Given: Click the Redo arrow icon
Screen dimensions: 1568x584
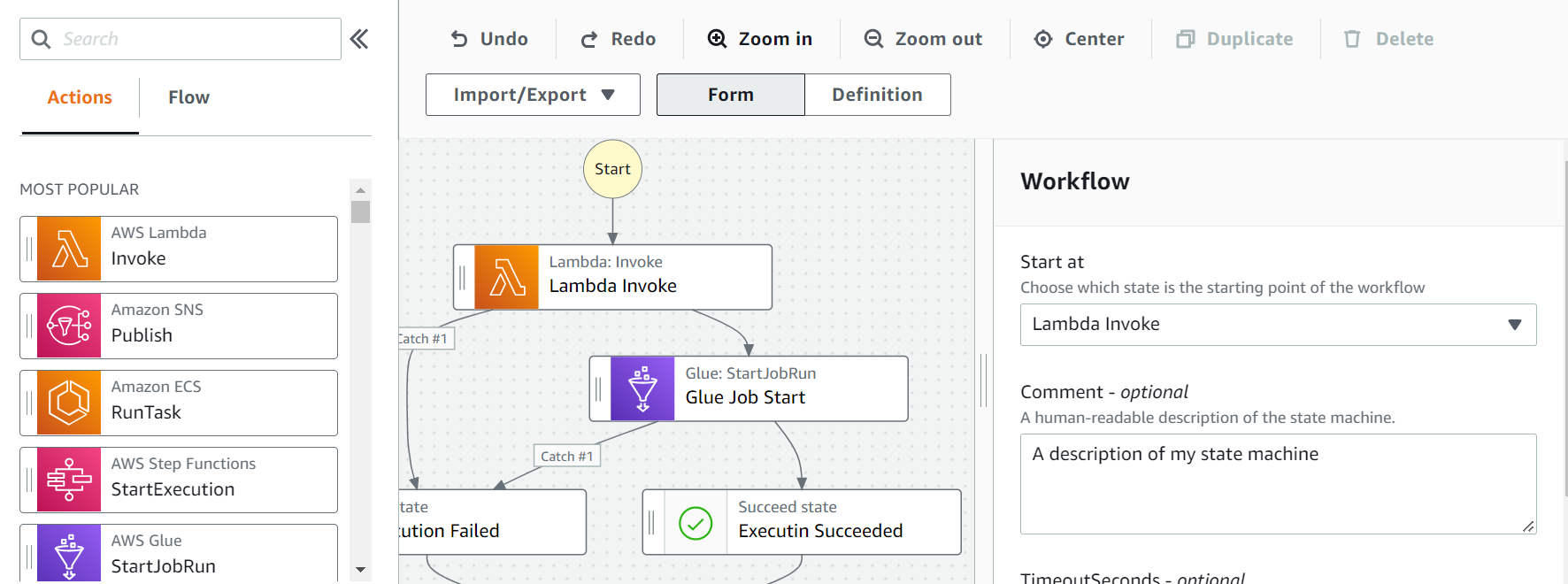Looking at the screenshot, I should [589, 39].
